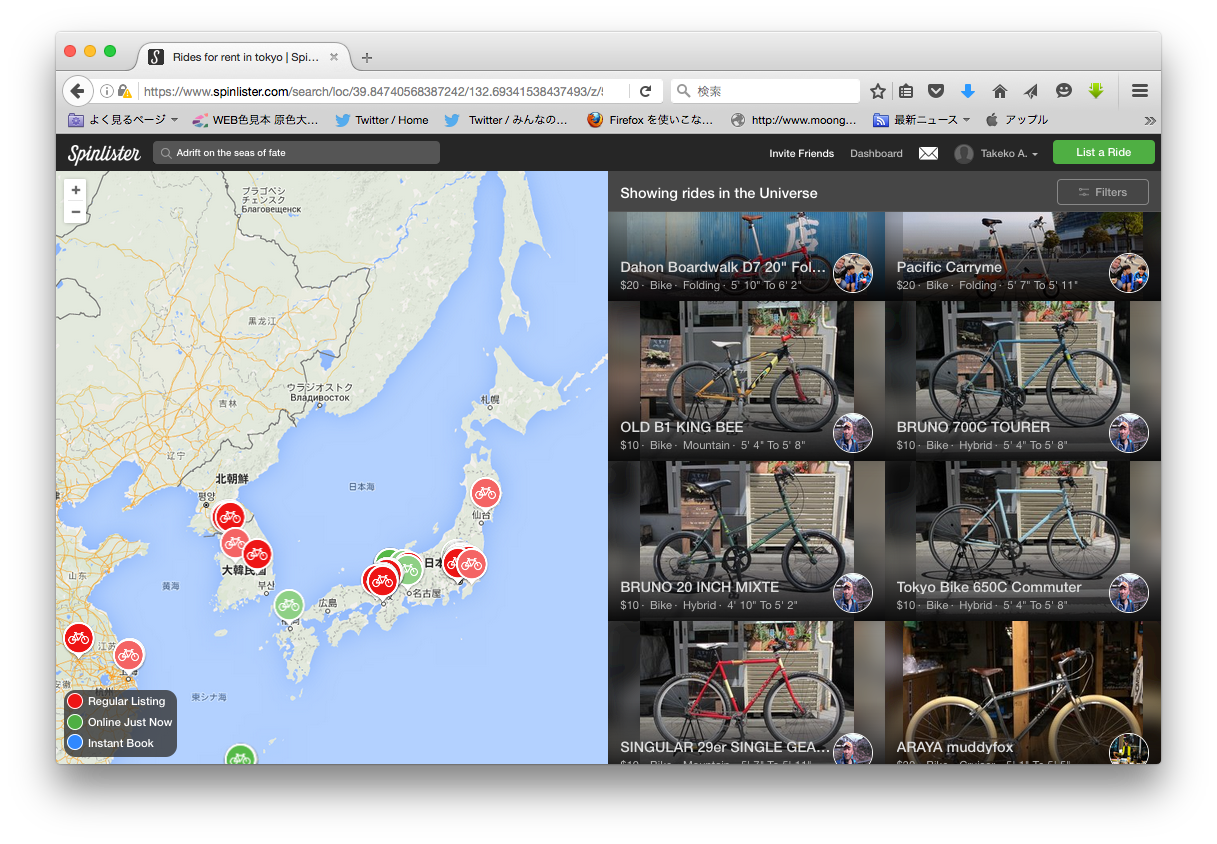Click the browser 検索 search box
The width and height of the screenshot is (1217, 844).
(765, 91)
